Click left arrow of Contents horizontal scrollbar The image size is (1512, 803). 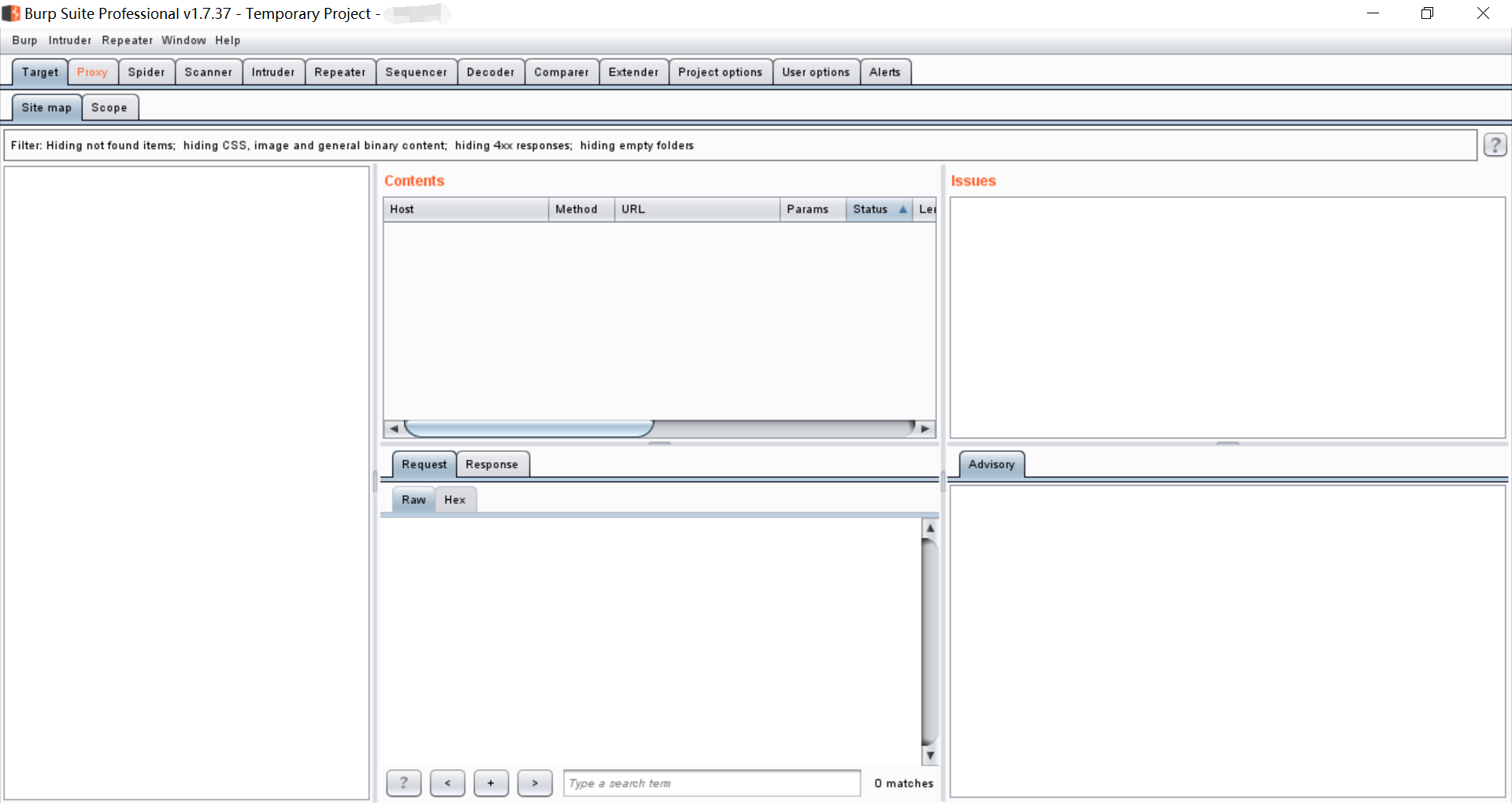(393, 429)
